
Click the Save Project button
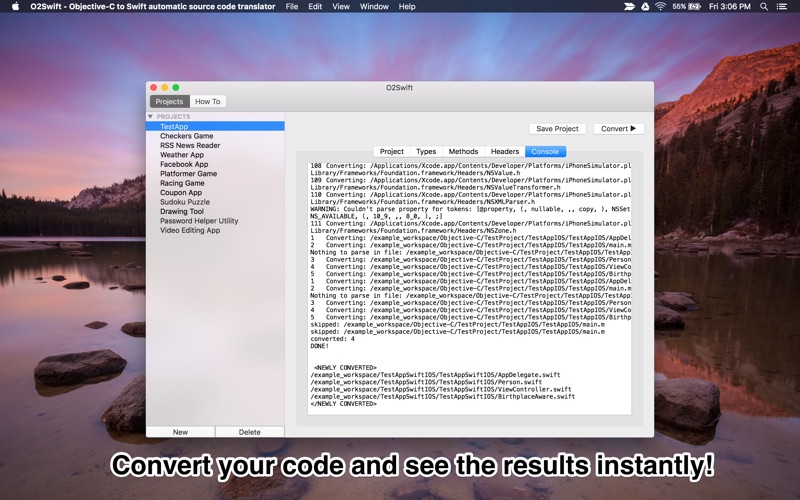click(557, 129)
